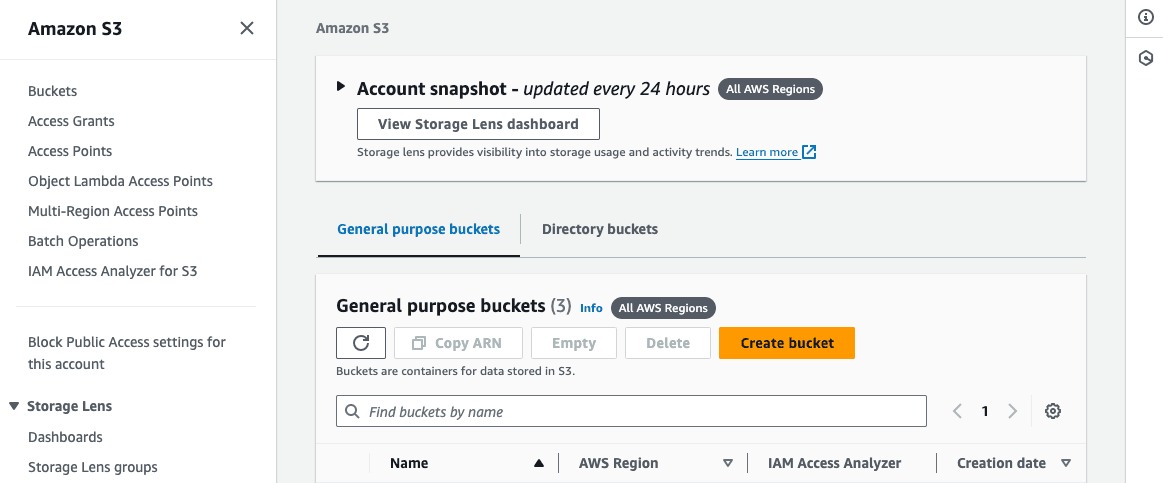Screen dimensions: 1163x483
Task: Open Batch Operations in the sidebar
Action: coord(83,241)
